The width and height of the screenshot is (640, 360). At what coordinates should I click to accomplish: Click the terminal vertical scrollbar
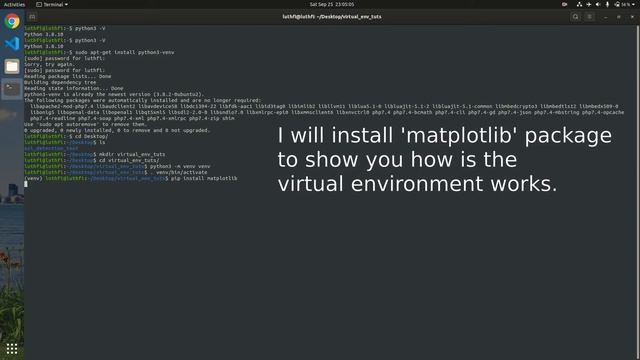click(x=638, y=192)
